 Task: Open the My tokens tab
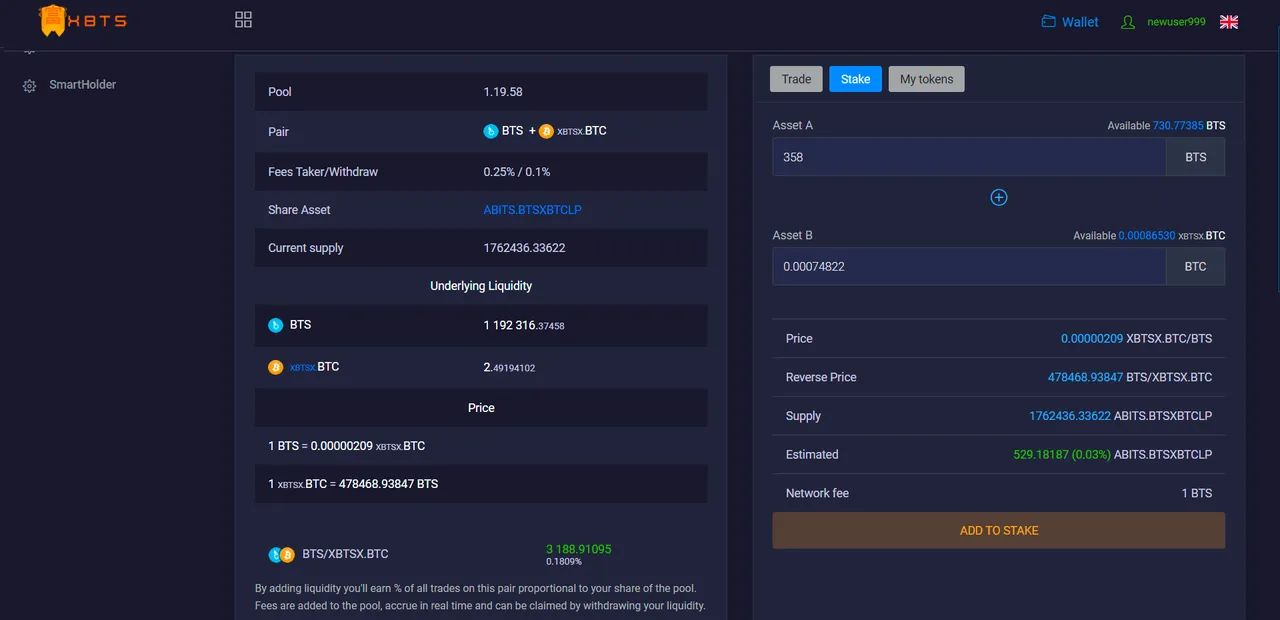tap(926, 79)
